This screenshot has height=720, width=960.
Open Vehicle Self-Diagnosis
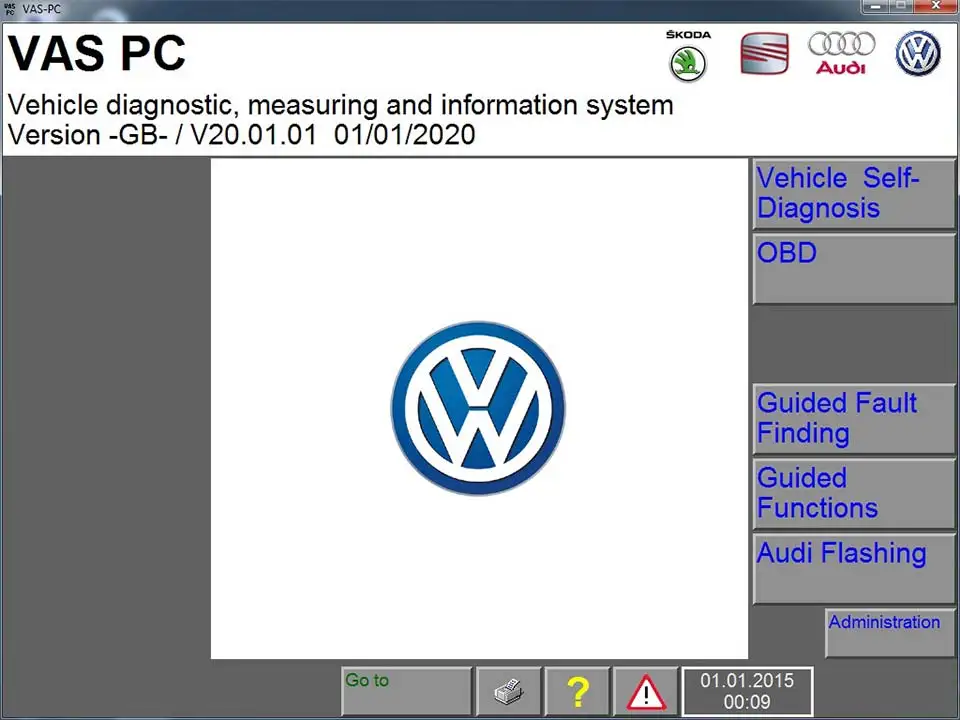853,193
